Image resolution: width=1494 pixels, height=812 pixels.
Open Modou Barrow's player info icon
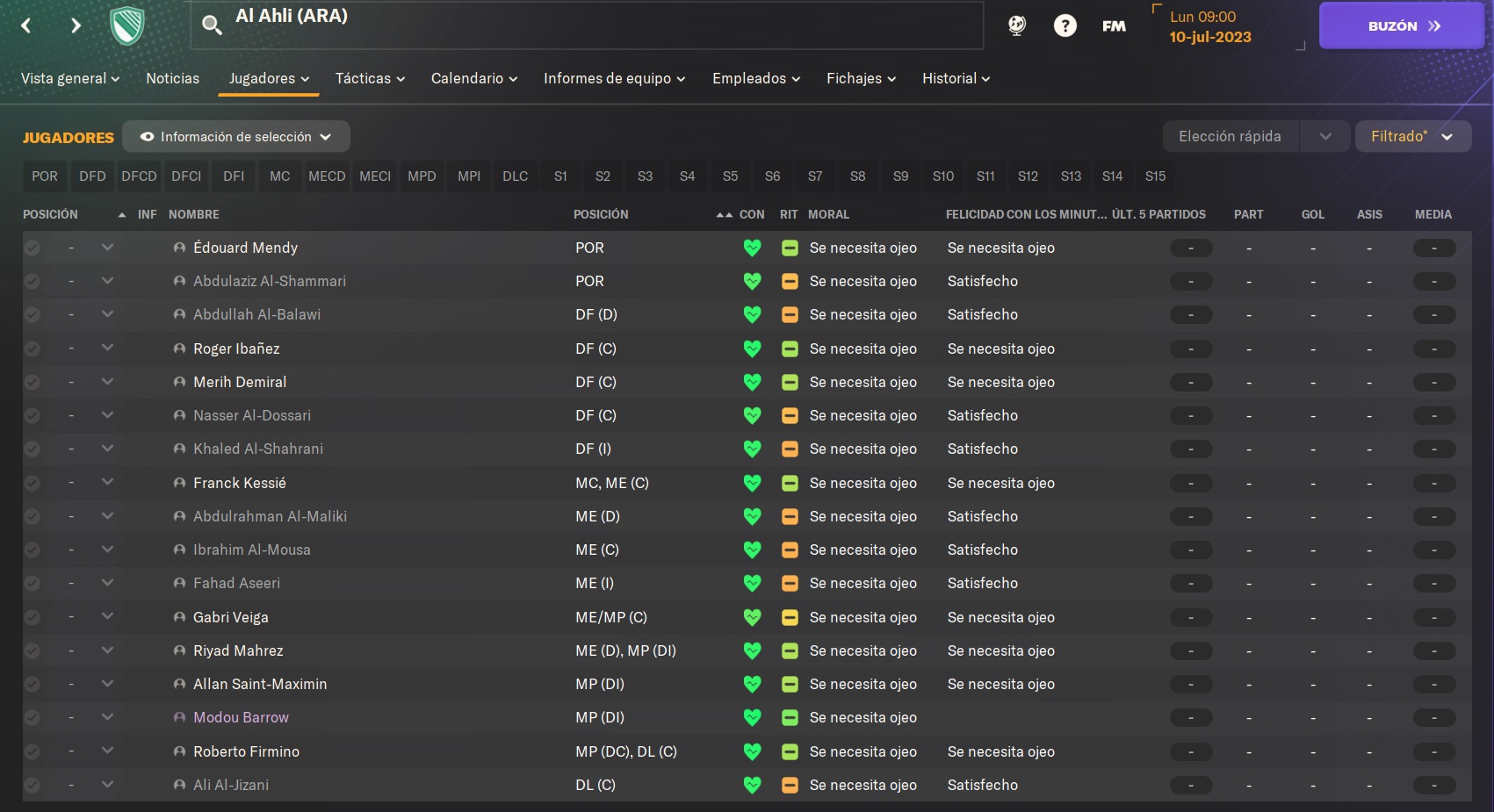pyautogui.click(x=179, y=717)
